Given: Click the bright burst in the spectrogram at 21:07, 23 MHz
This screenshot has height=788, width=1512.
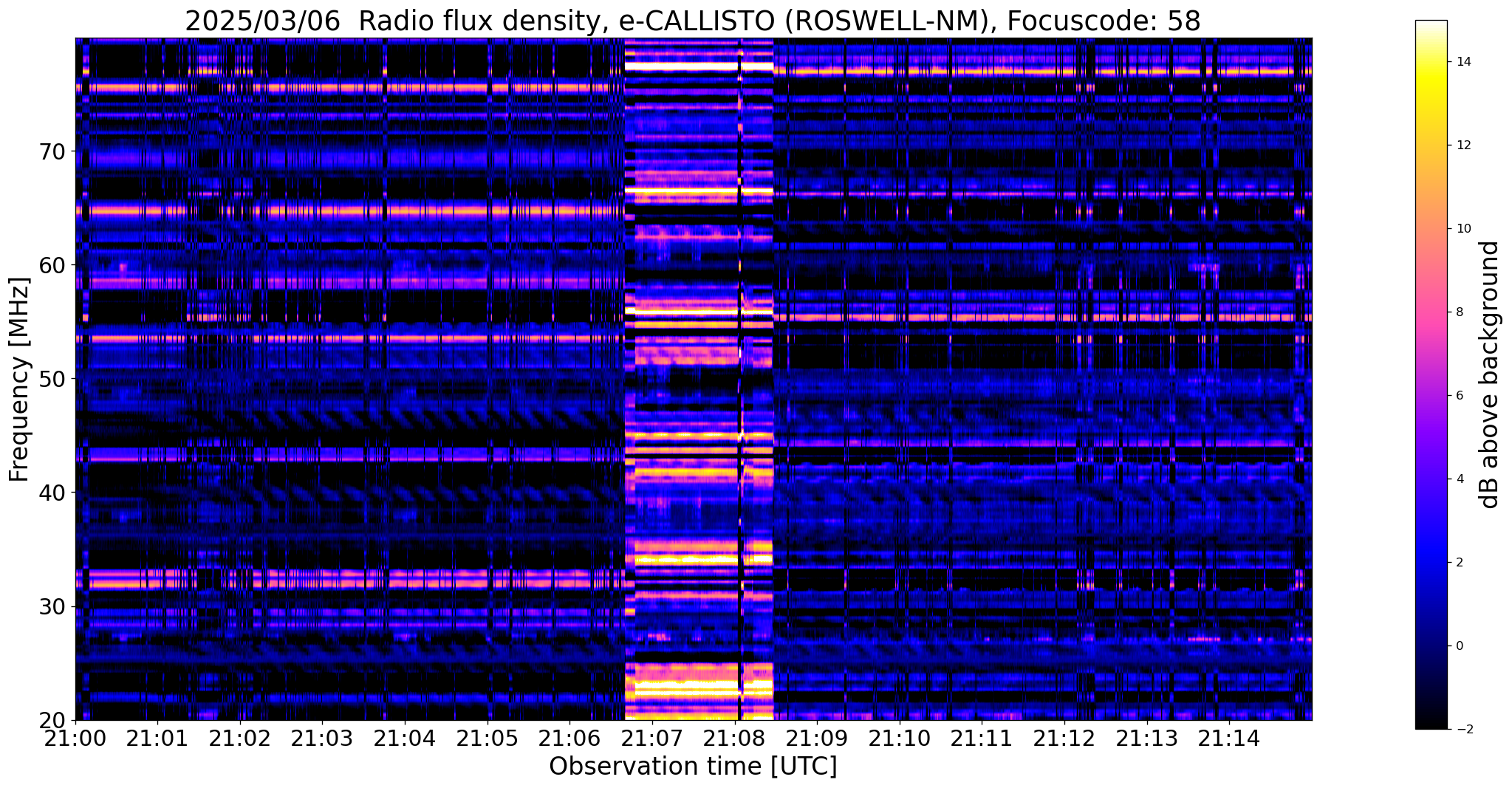Looking at the screenshot, I should (652, 686).
